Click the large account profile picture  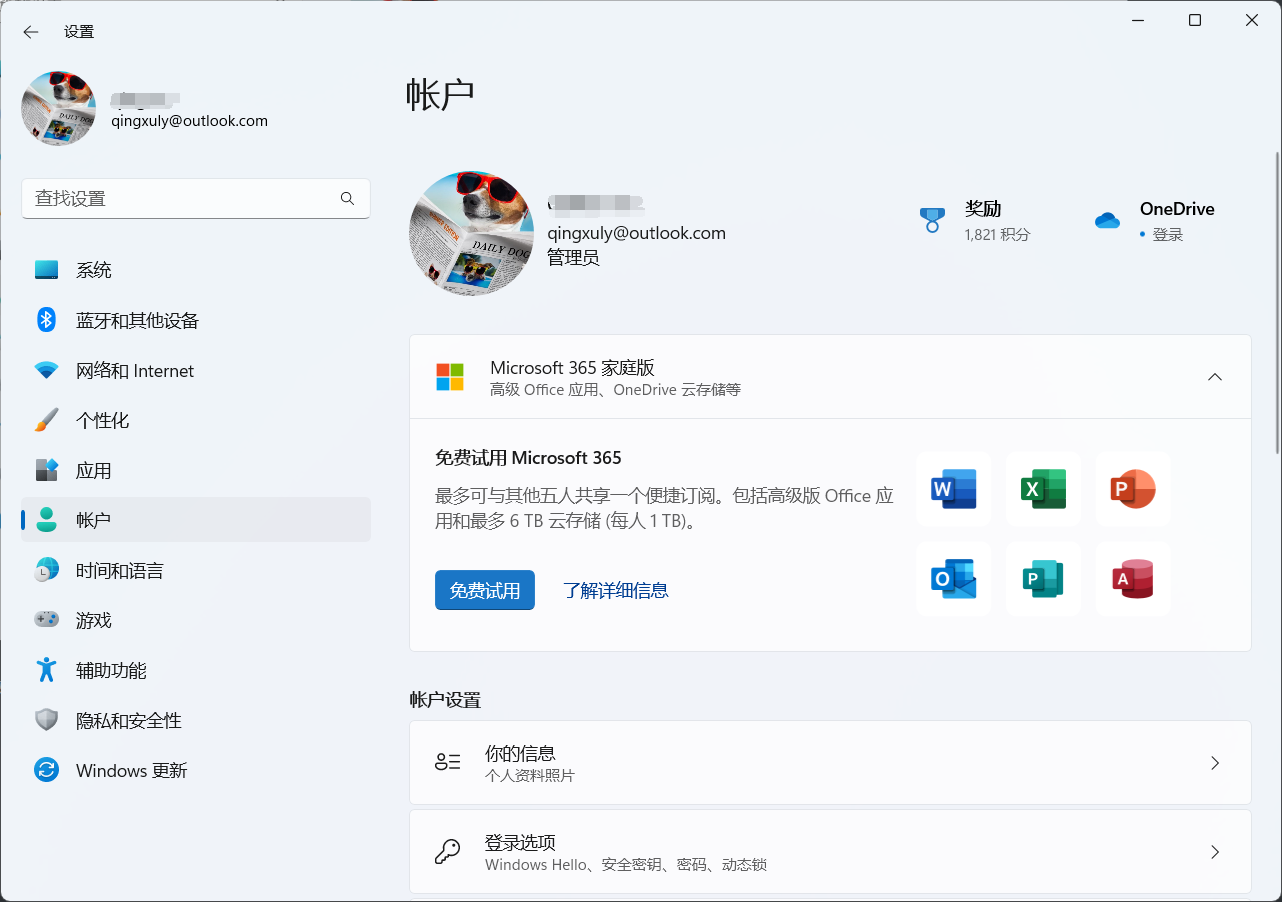click(472, 233)
